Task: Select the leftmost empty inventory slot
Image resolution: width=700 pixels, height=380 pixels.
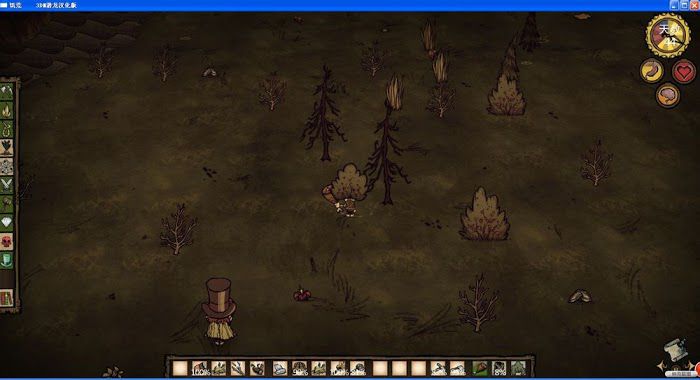Action: pos(180,368)
